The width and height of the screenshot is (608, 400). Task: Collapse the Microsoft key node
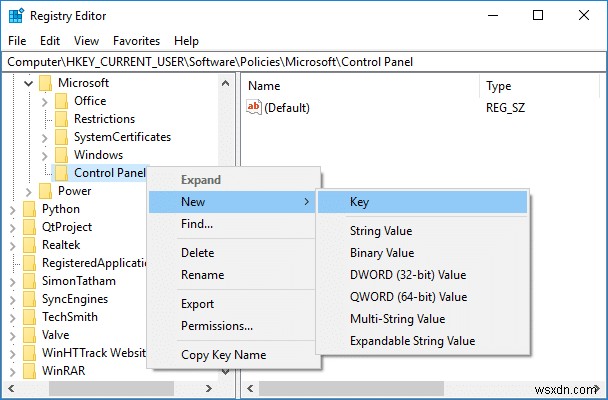[x=28, y=83]
